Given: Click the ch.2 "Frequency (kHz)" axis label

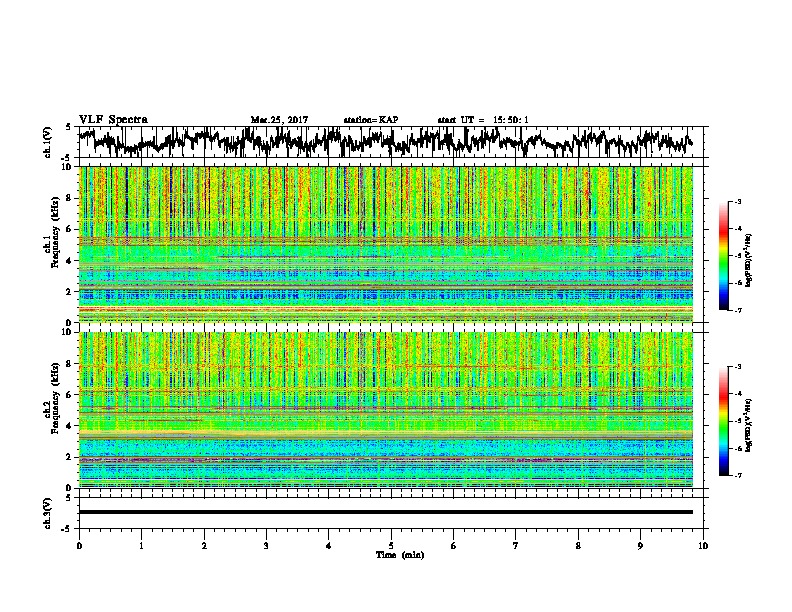Looking at the screenshot, I should pos(55,398).
